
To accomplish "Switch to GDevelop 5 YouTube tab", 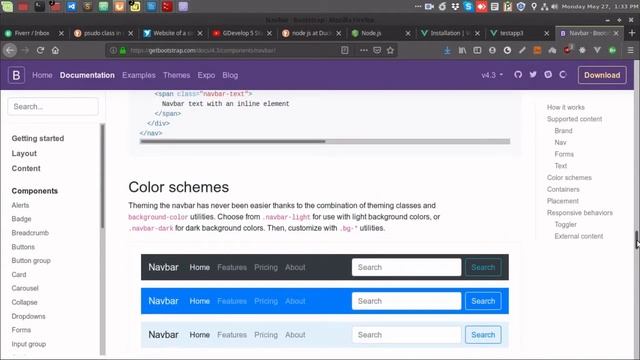I will pos(242,33).
